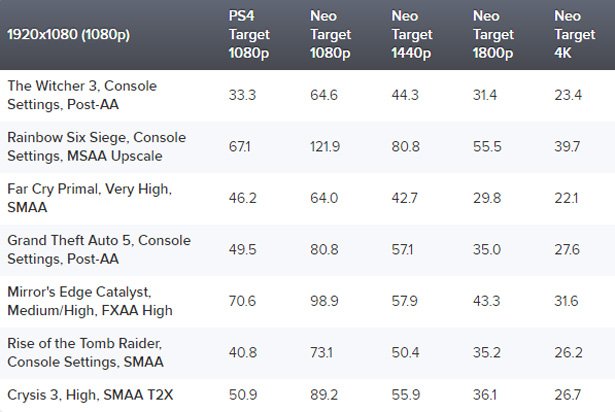This screenshot has height=412, width=615.
Task: Click the Mirror's Edge Catalyst row label
Action: point(79,300)
